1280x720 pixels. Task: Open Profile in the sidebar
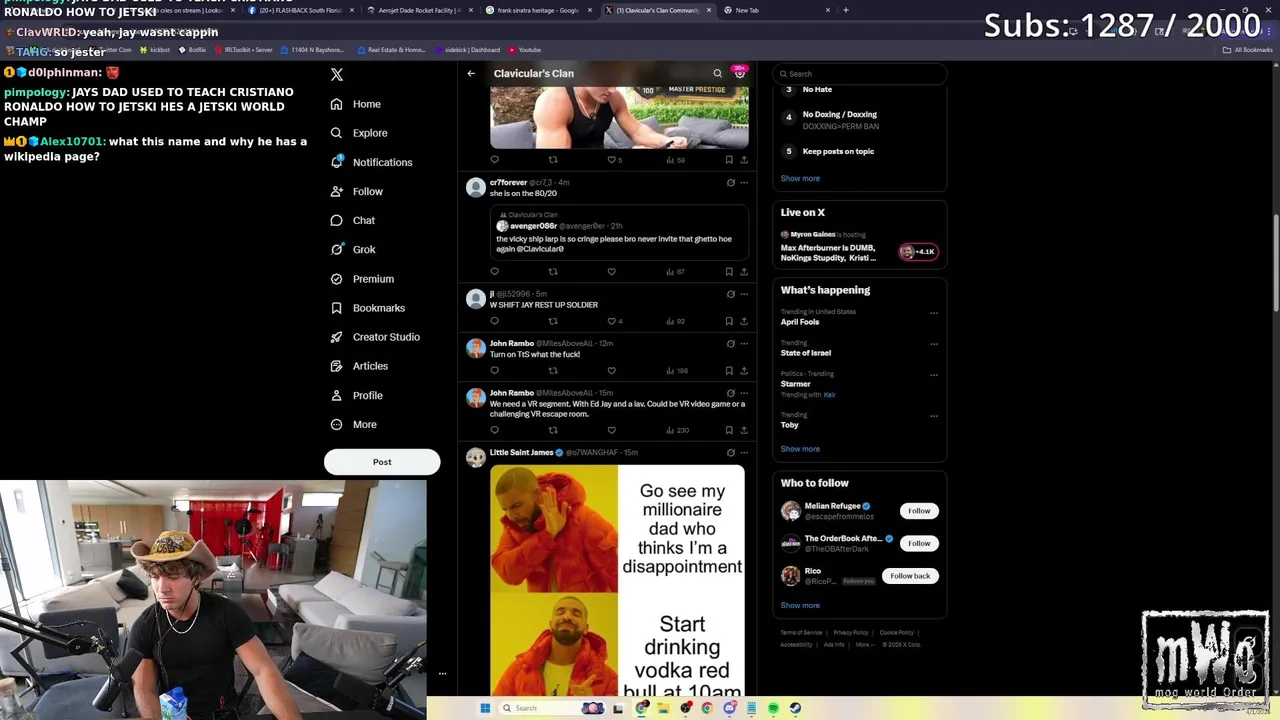point(357,395)
